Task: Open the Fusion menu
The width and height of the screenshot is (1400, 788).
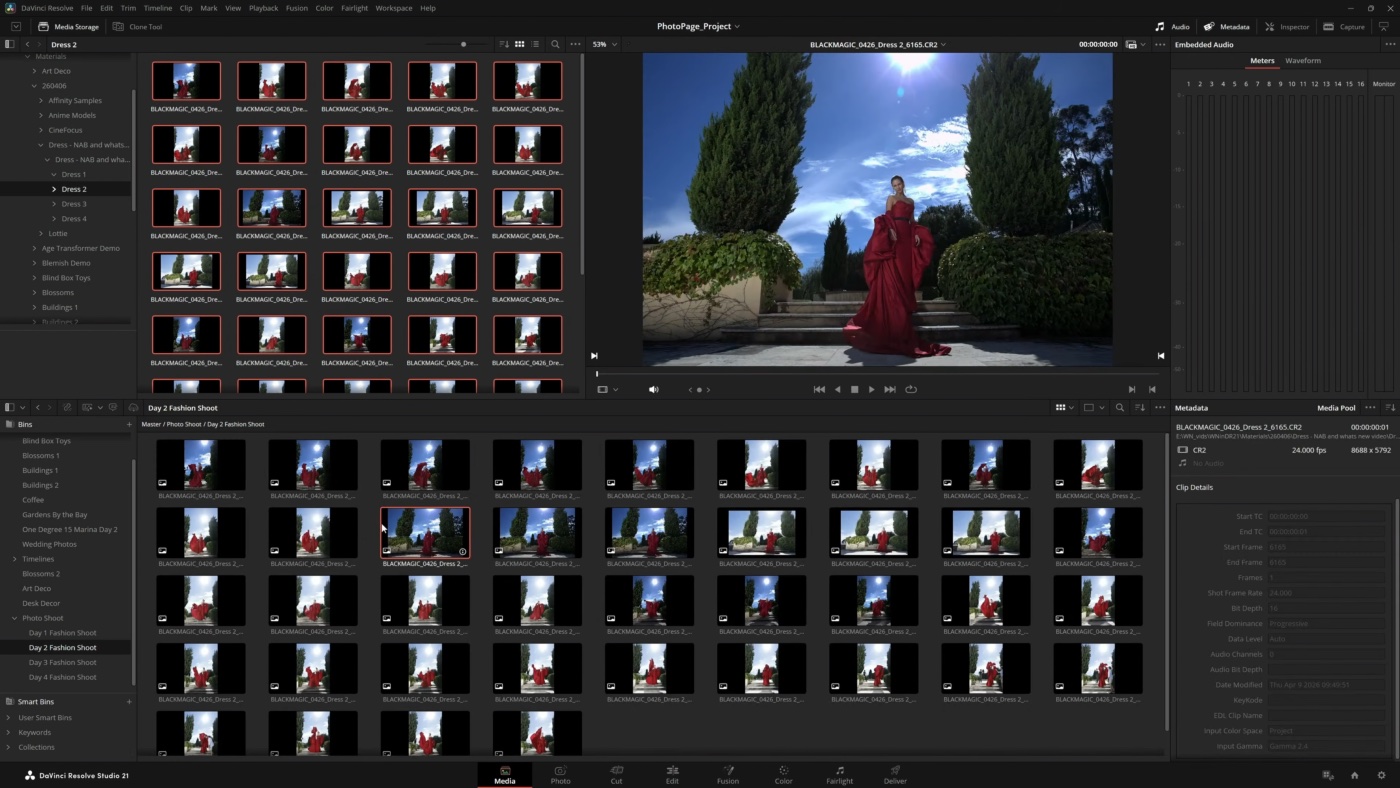Action: 296,8
